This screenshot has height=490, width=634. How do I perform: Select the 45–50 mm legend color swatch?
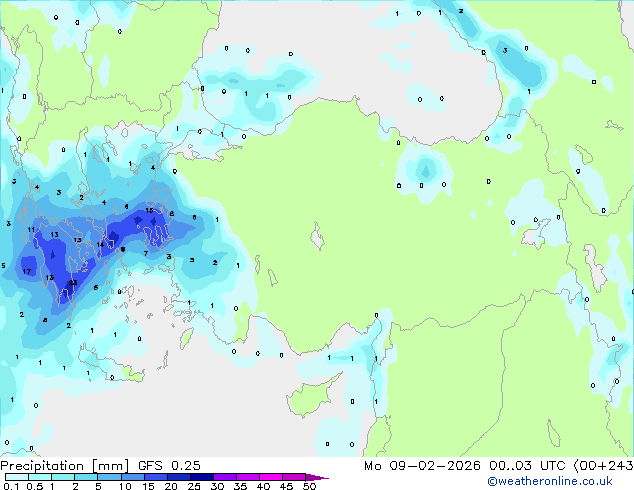click(x=294, y=477)
